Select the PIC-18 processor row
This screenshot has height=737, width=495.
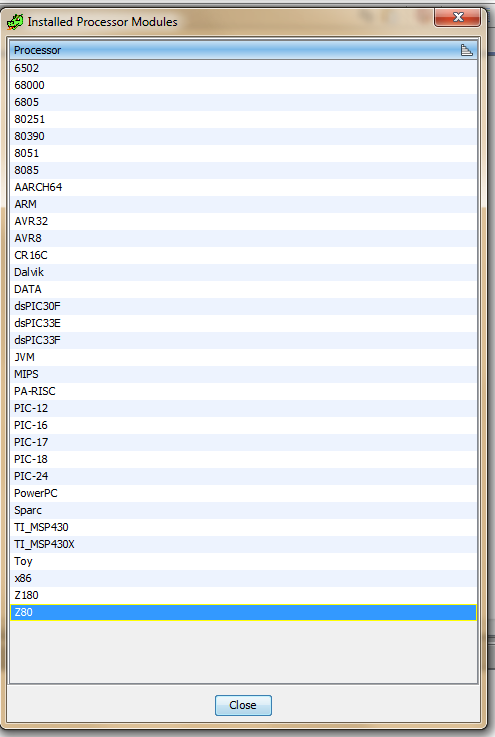tap(243, 459)
